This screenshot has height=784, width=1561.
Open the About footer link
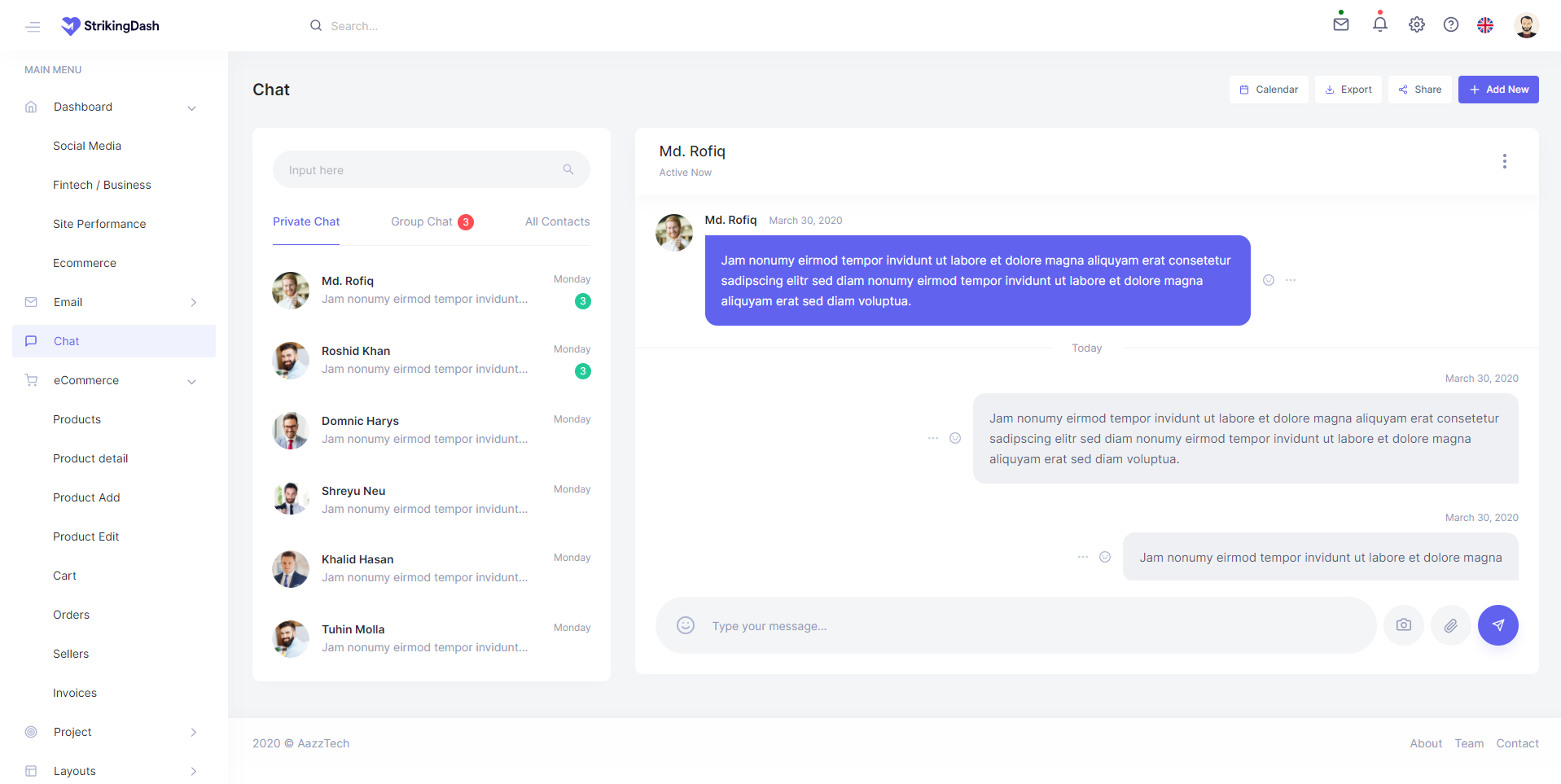[1426, 743]
